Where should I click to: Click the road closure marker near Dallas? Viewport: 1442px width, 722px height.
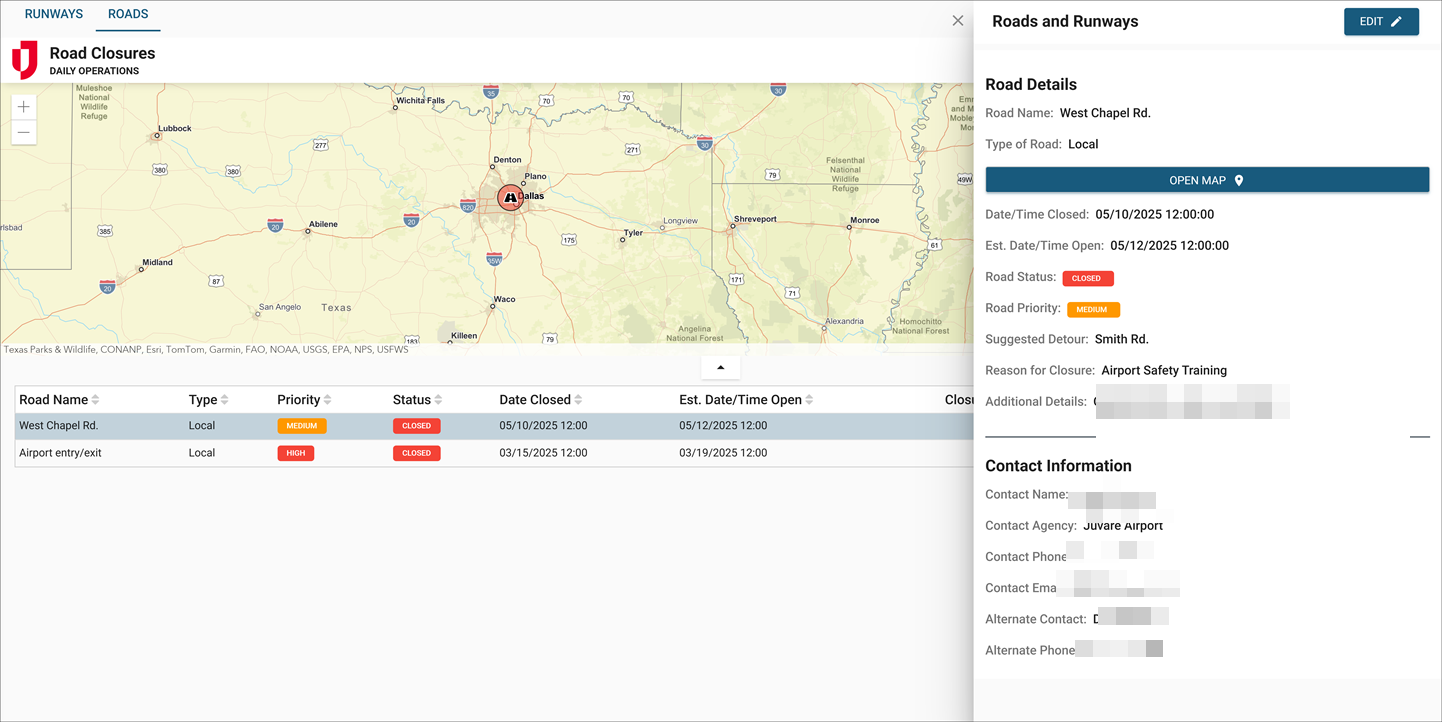(x=510, y=198)
